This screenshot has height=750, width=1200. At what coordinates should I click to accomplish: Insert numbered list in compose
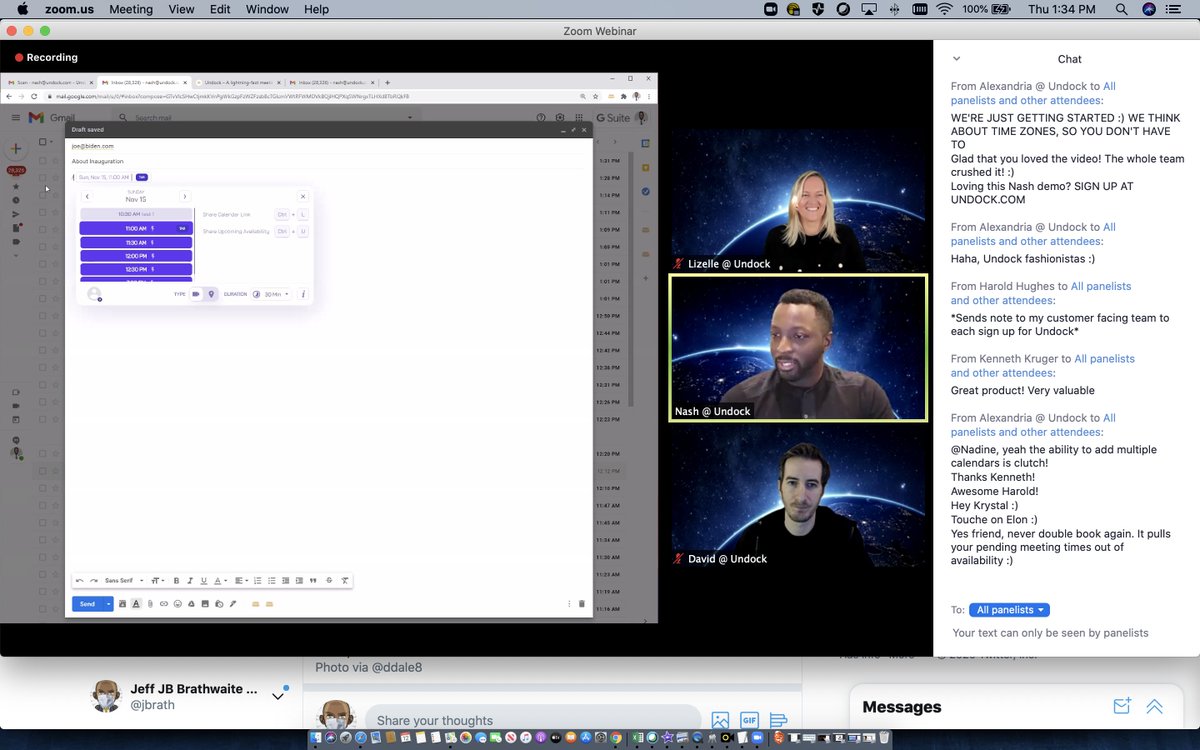tap(257, 581)
